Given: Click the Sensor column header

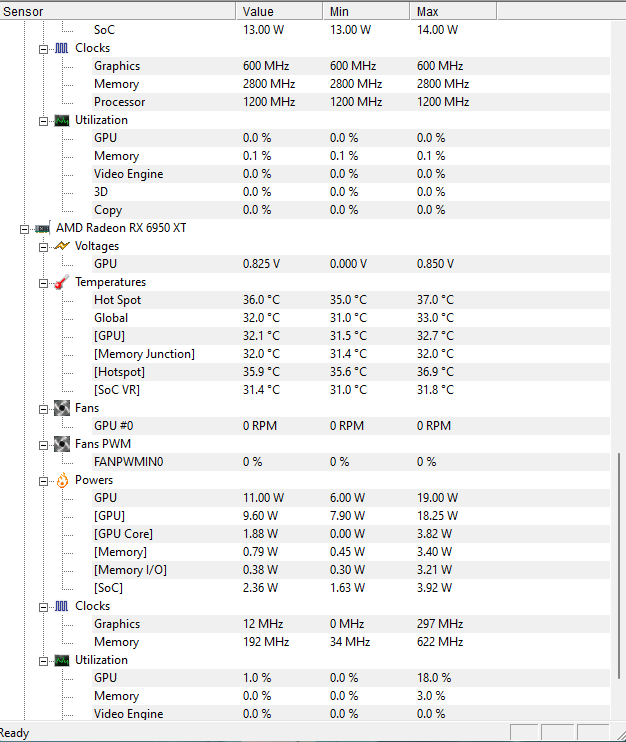Looking at the screenshot, I should point(118,11).
